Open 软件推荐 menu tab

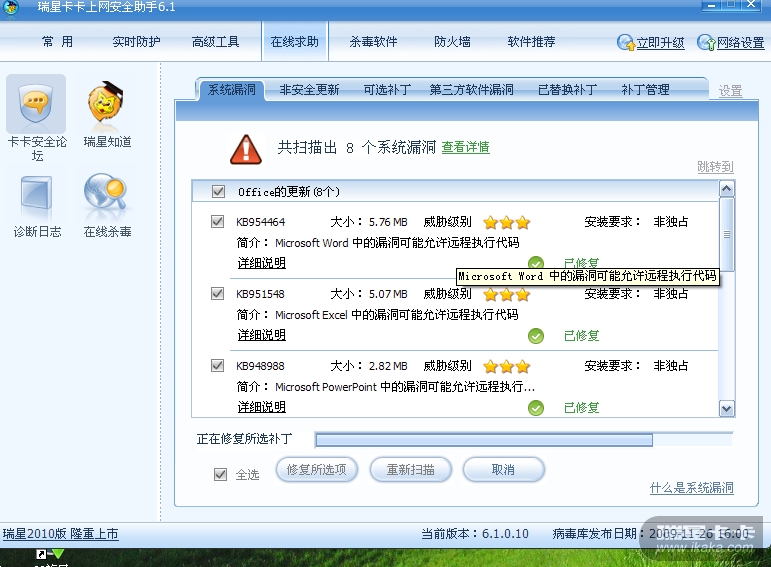[531, 42]
